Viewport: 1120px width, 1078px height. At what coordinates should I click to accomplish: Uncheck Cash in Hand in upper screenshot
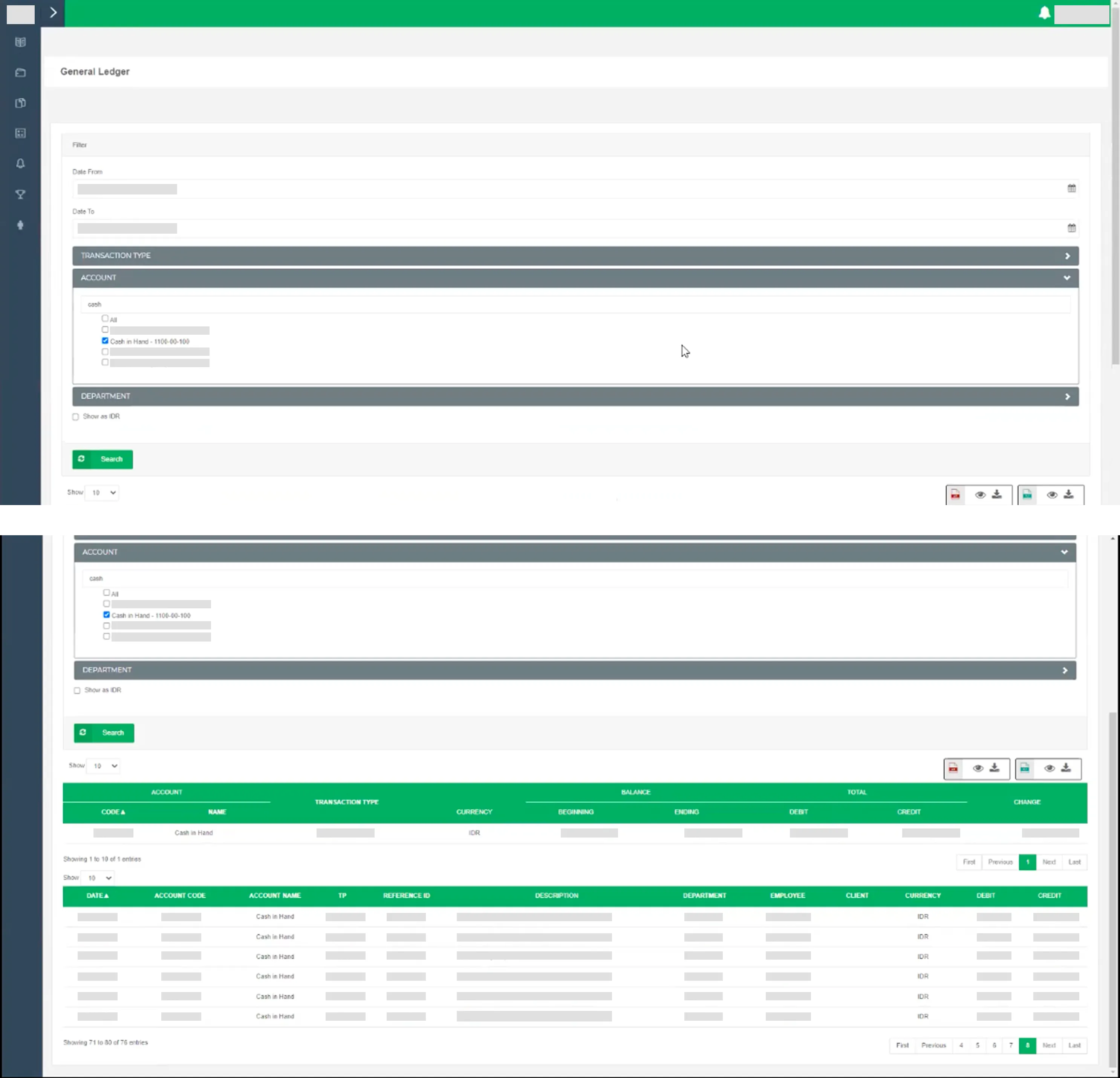point(105,341)
